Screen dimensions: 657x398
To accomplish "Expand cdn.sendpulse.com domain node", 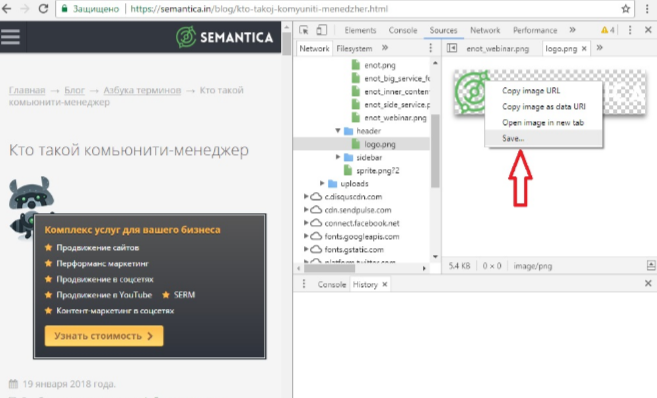I will tap(306, 210).
